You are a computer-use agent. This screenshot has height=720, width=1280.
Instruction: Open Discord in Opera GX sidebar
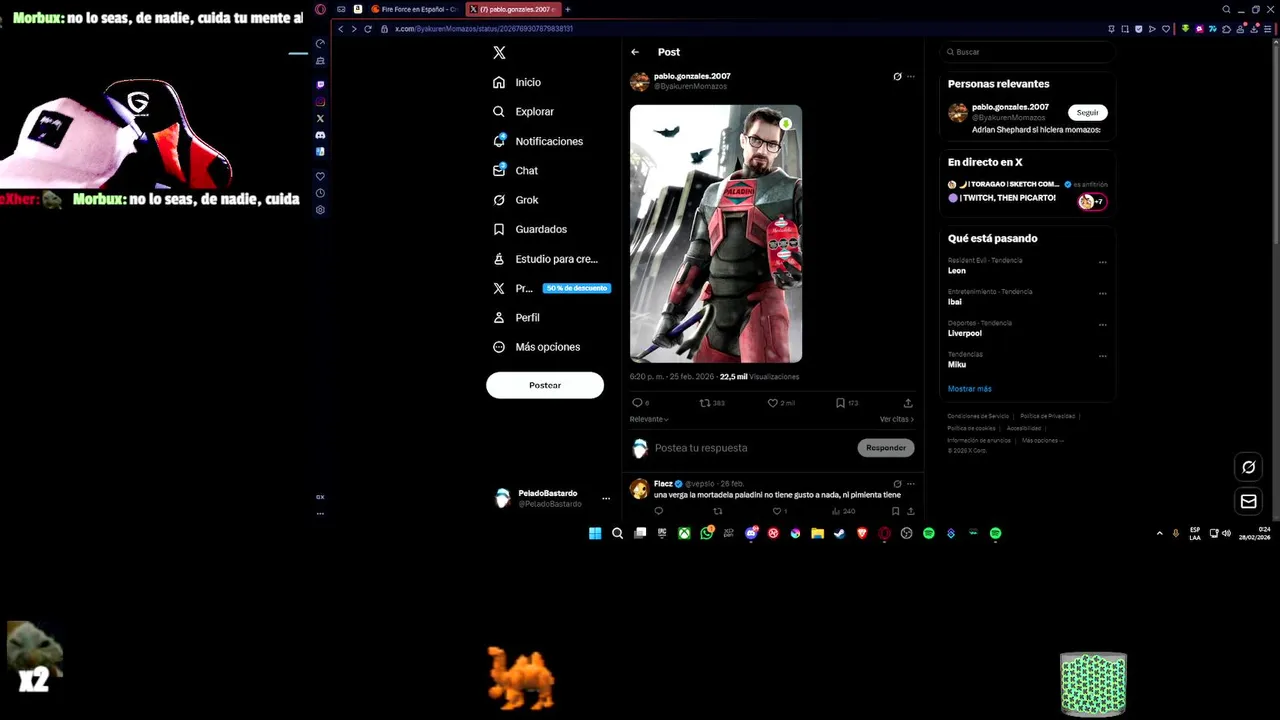(320, 135)
